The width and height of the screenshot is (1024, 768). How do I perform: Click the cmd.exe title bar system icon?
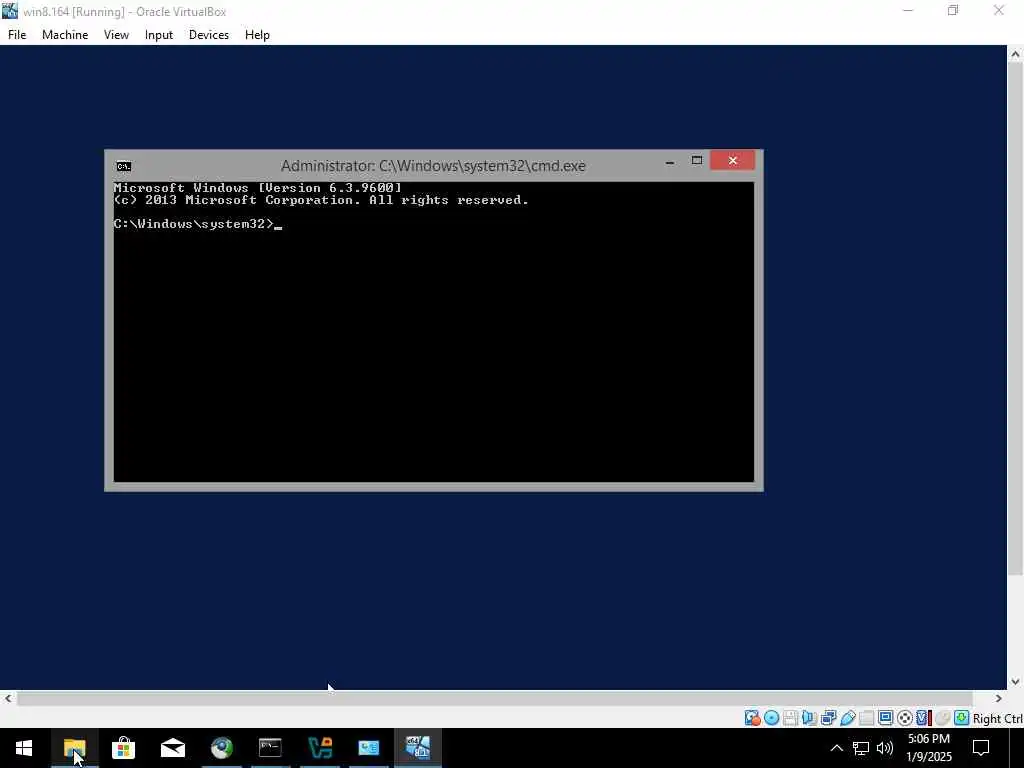pyautogui.click(x=123, y=167)
